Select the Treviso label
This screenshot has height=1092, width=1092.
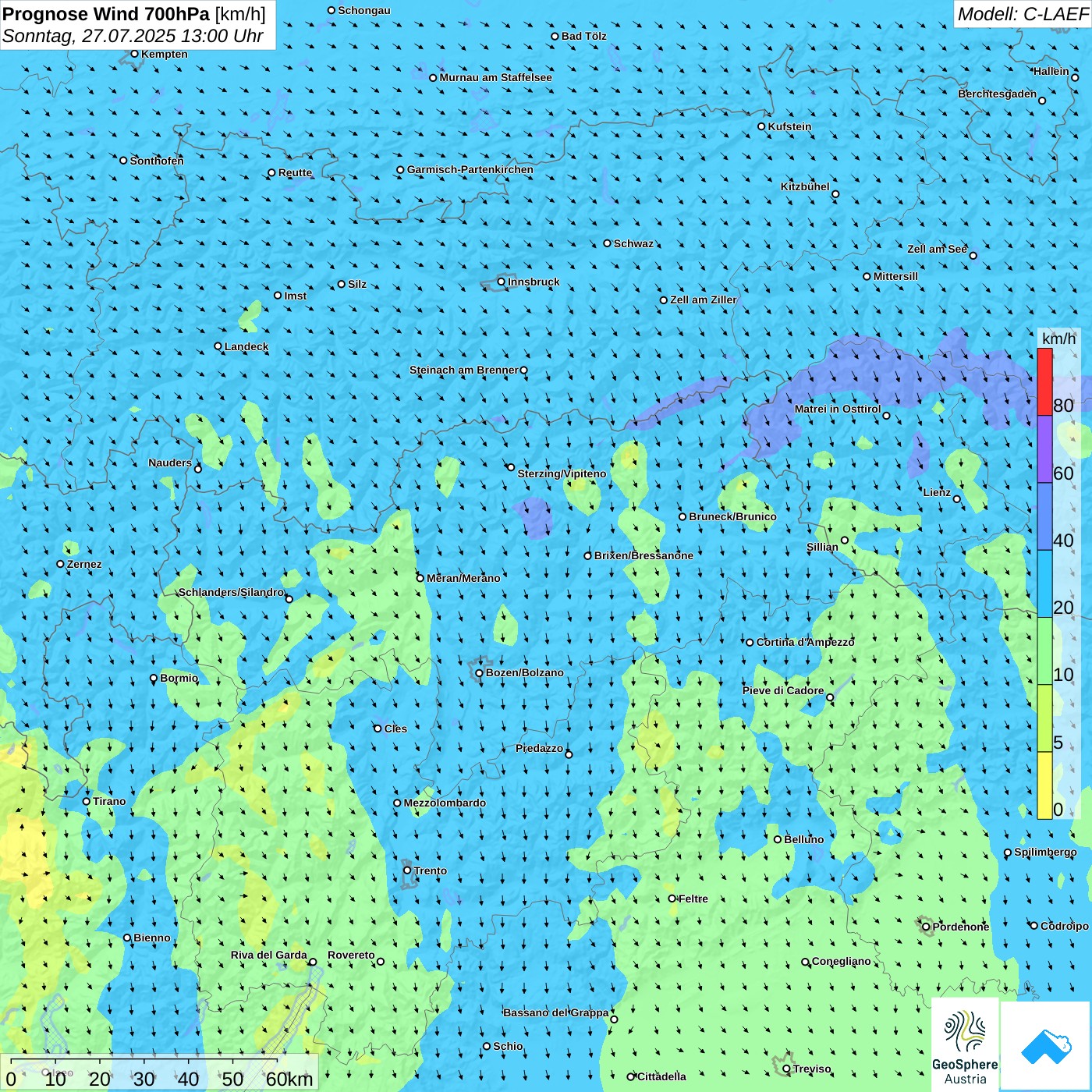812,1069
